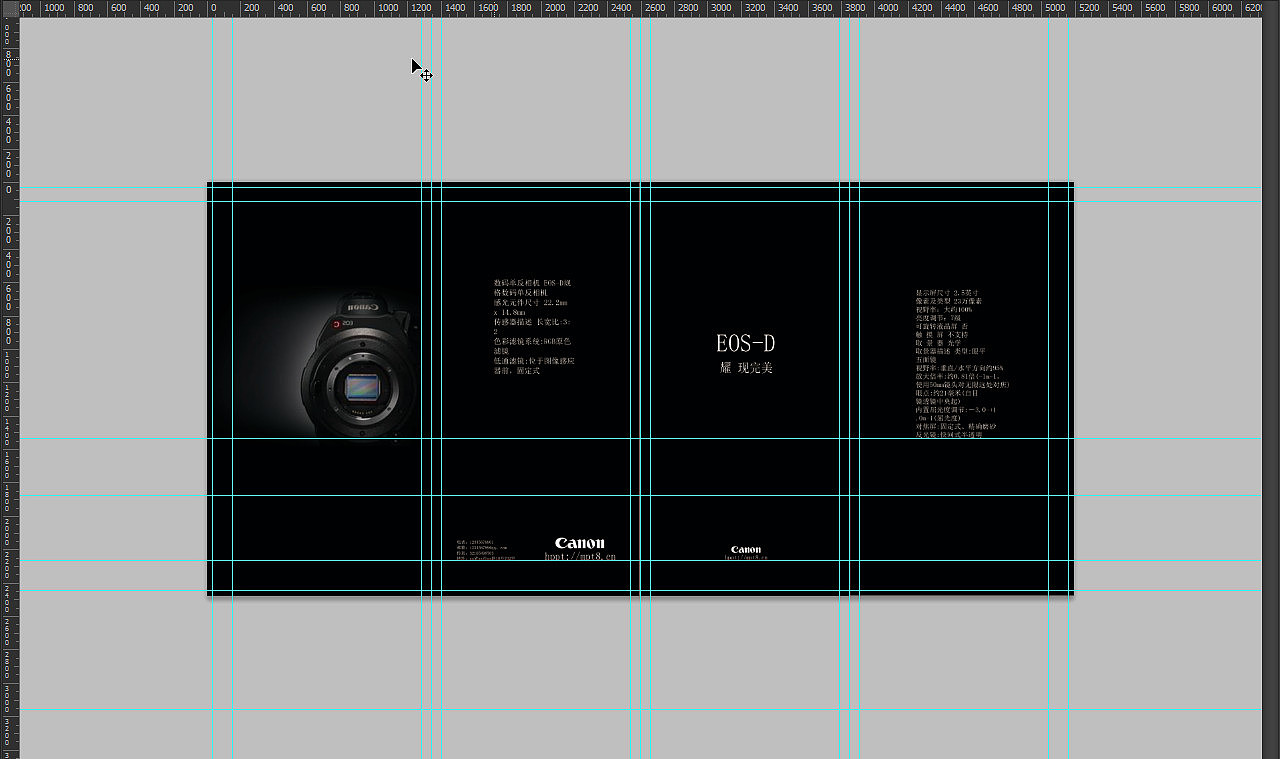
Task: Click the "耀 现完美" slogan text
Action: [746, 368]
